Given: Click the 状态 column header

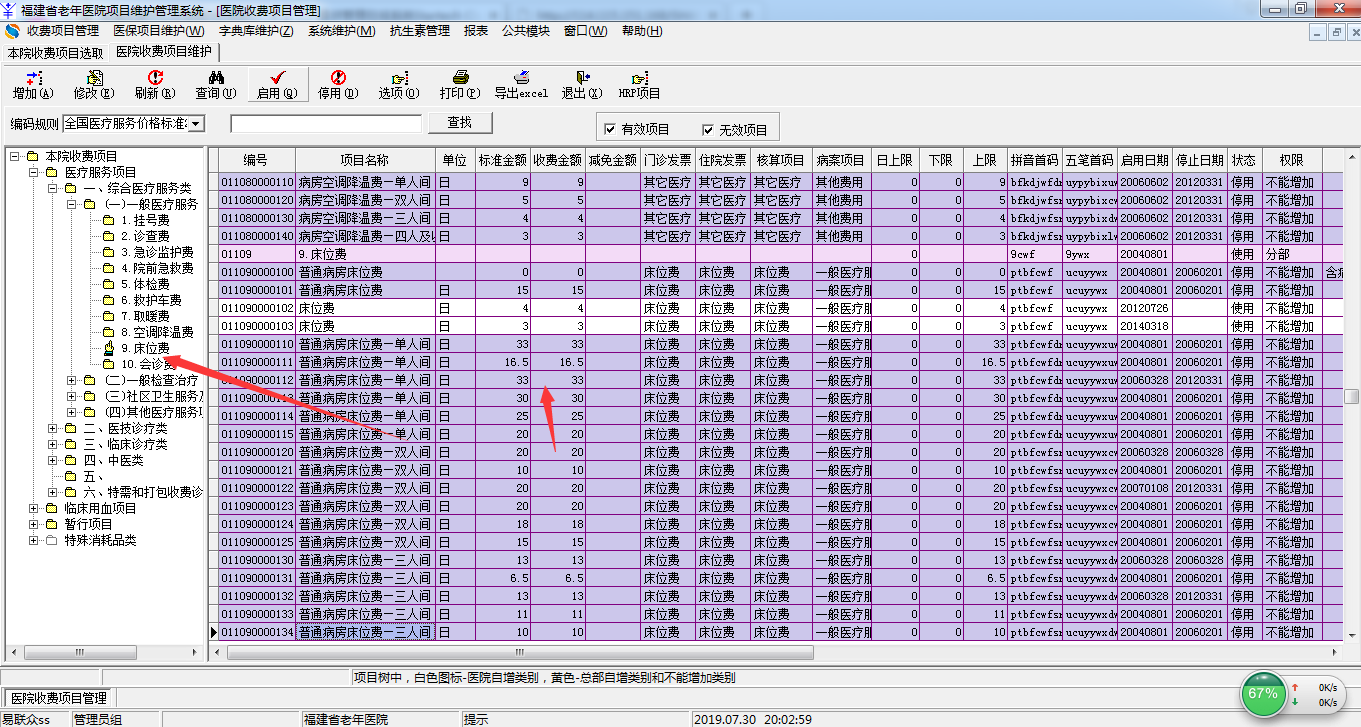Looking at the screenshot, I should [1243, 160].
